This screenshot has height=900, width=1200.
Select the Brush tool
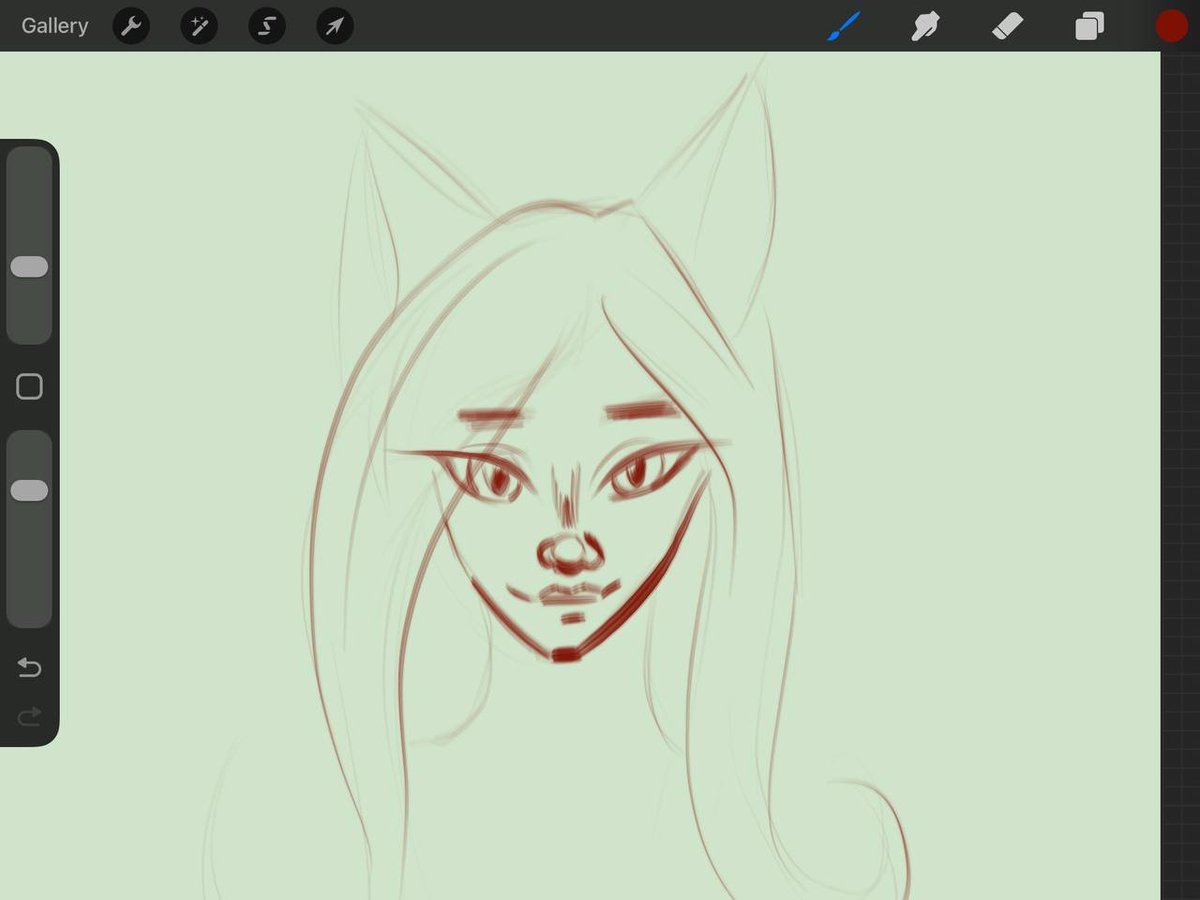coord(843,26)
